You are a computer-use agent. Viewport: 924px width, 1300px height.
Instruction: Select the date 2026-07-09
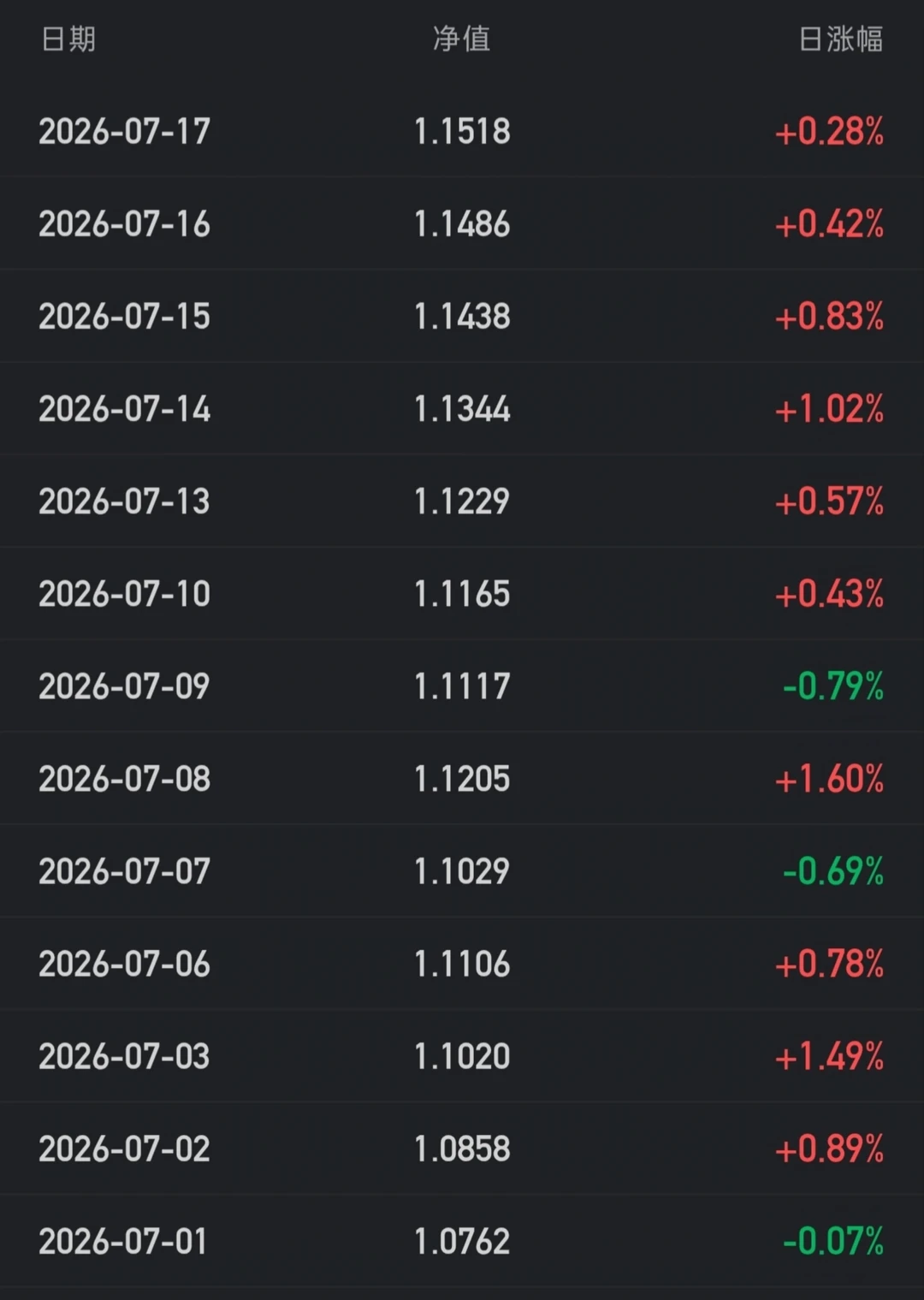(124, 686)
